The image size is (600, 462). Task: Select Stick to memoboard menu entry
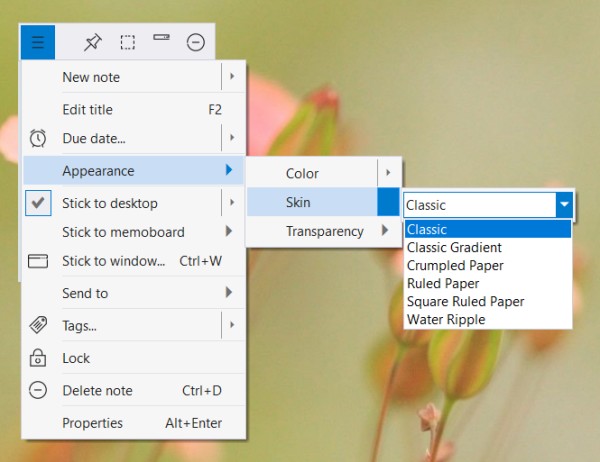pyautogui.click(x=134, y=232)
